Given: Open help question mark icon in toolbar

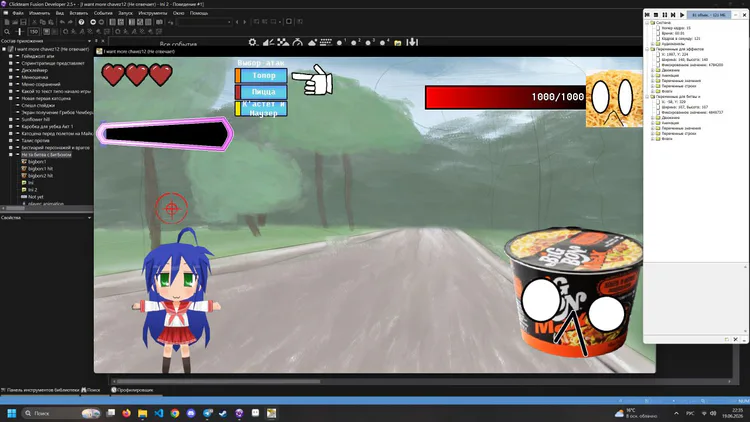Looking at the screenshot, I should 81,22.
